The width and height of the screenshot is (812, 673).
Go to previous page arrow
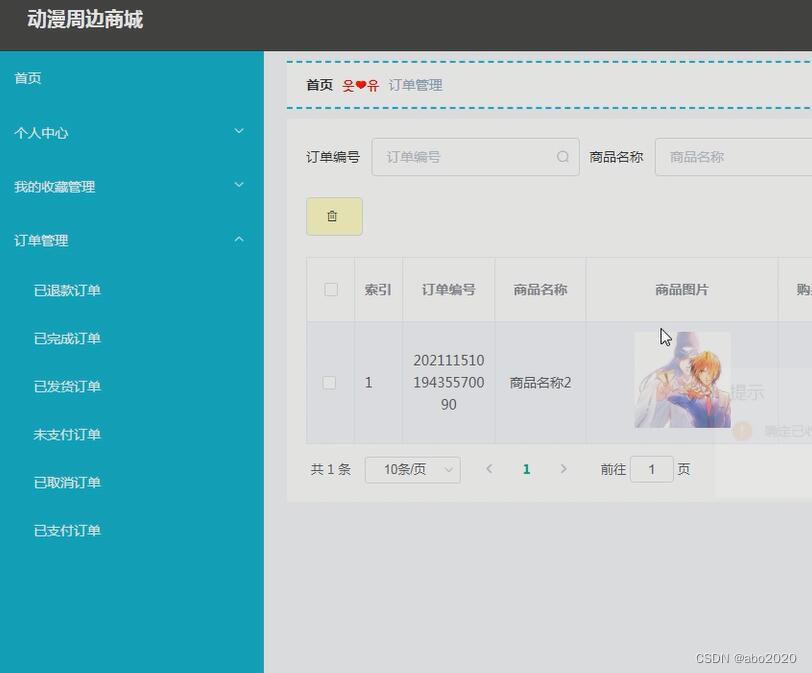(489, 469)
